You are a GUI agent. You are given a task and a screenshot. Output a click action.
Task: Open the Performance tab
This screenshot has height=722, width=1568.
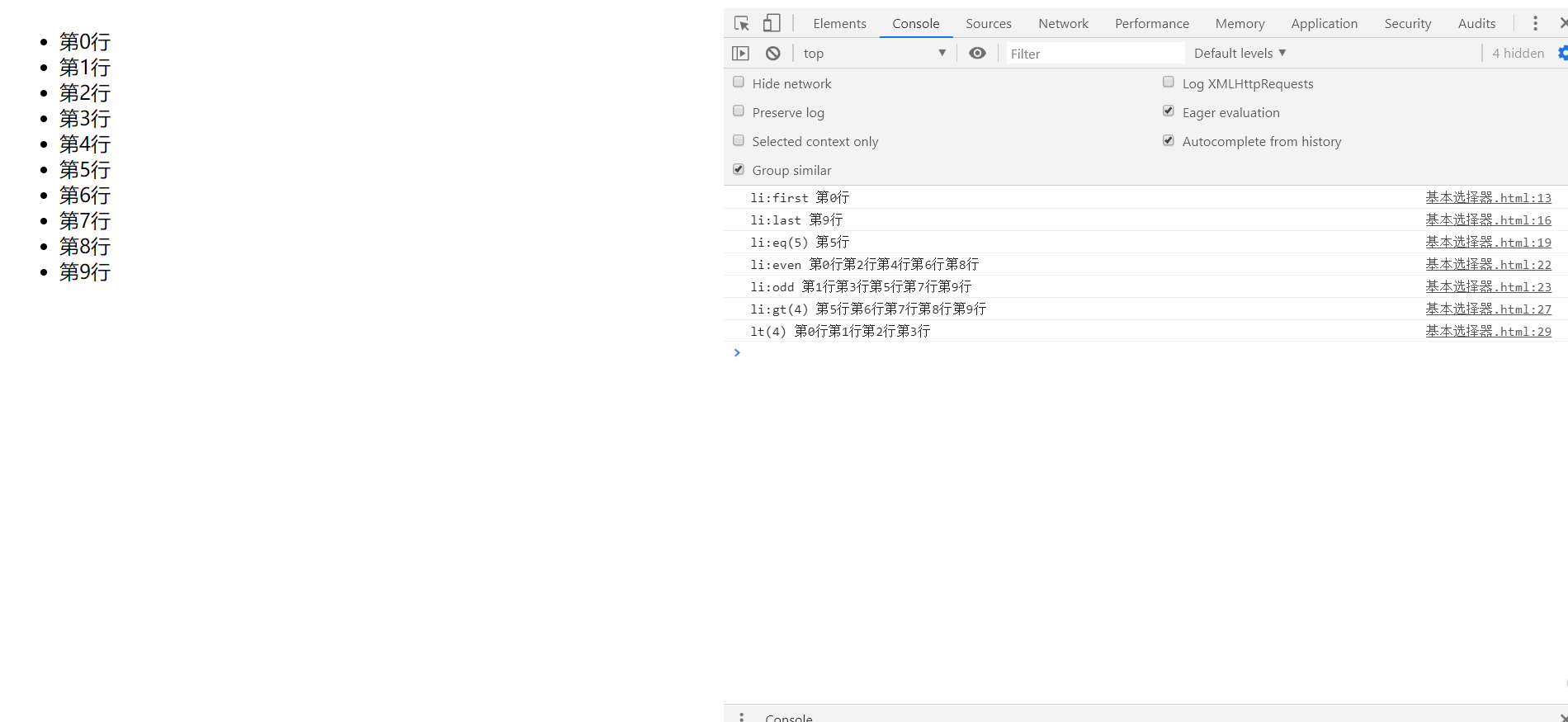[x=1152, y=24]
